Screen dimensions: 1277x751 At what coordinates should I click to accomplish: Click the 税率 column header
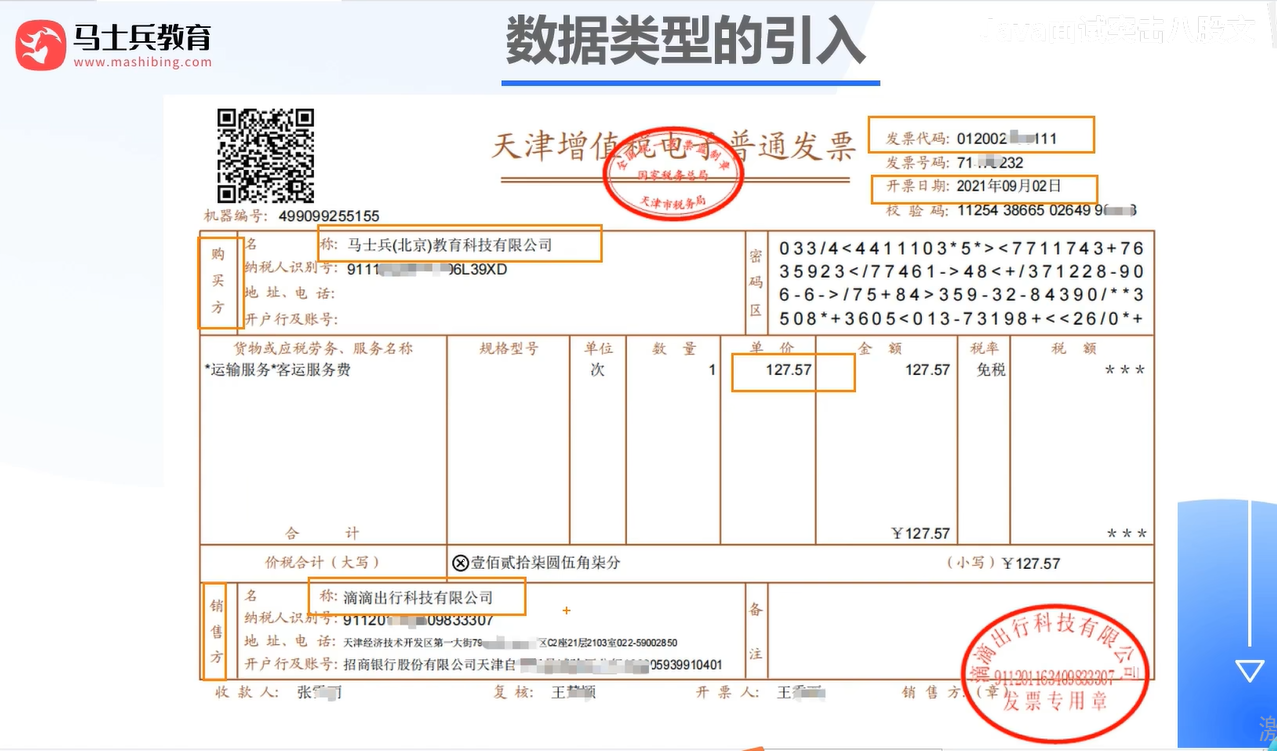point(984,348)
